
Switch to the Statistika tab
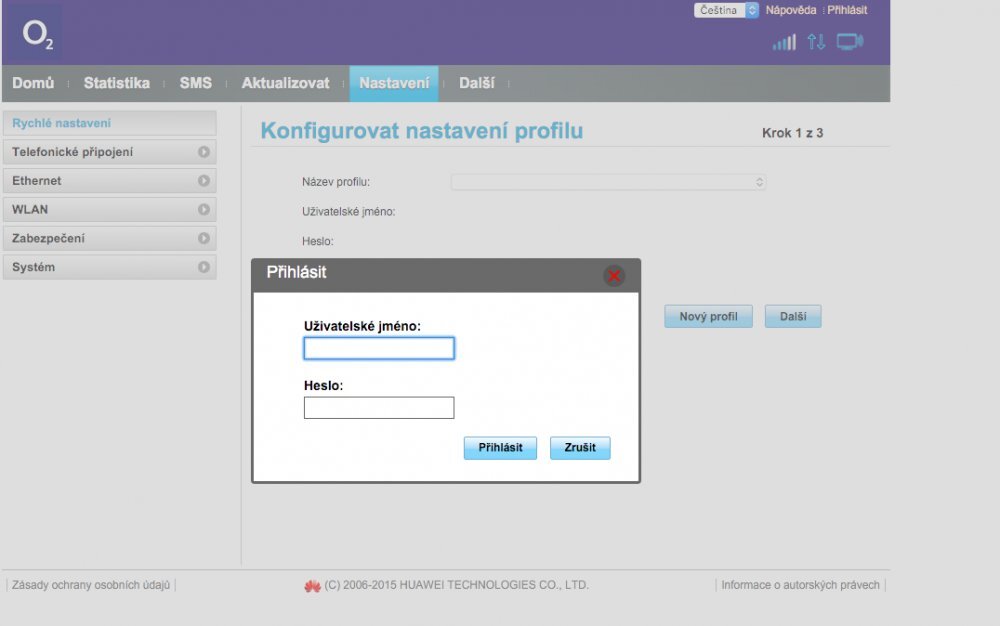coord(116,83)
